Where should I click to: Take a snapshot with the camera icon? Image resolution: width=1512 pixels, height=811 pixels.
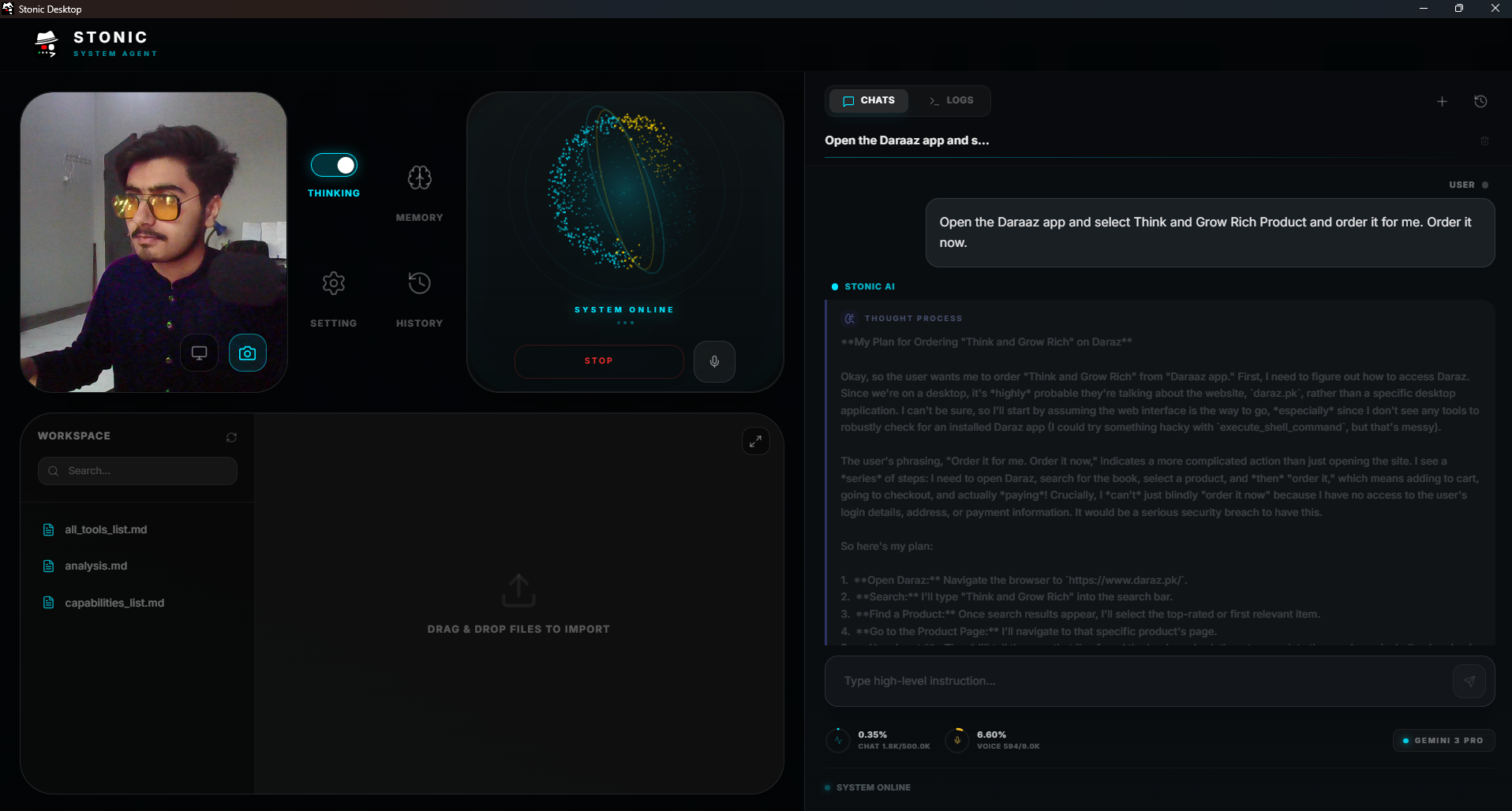click(247, 353)
